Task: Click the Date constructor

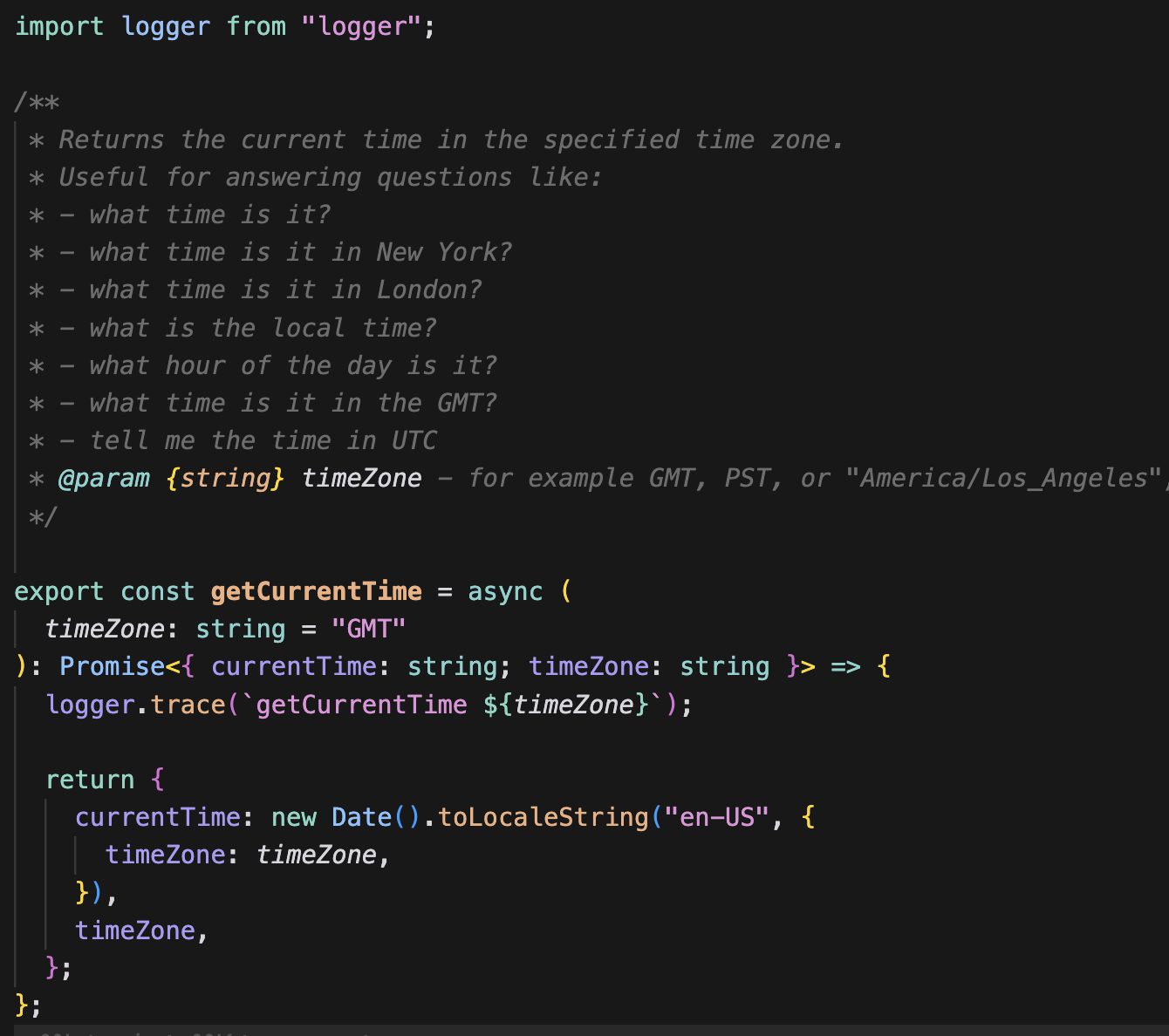Action: [361, 817]
